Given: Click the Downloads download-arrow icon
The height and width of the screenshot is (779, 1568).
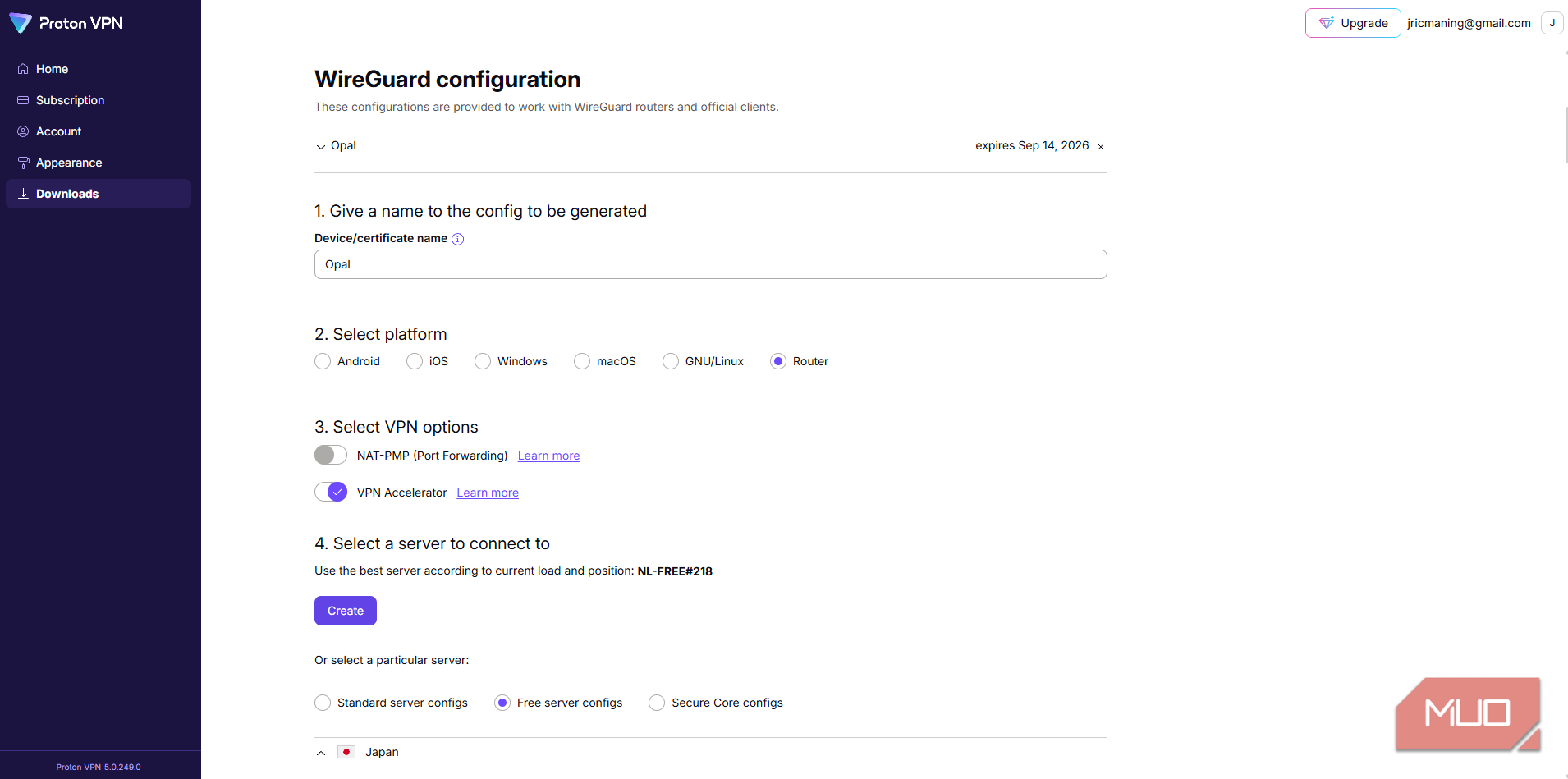Looking at the screenshot, I should click(x=23, y=194).
